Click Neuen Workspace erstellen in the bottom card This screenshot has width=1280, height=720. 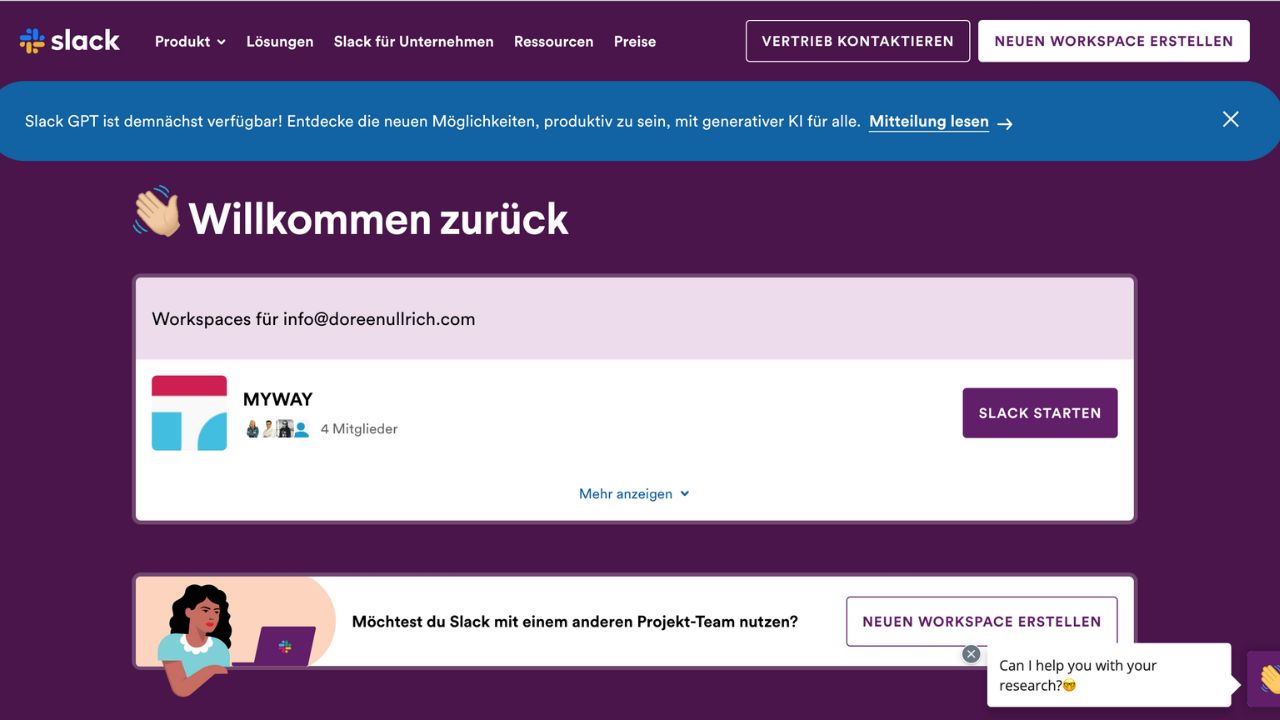tap(981, 621)
